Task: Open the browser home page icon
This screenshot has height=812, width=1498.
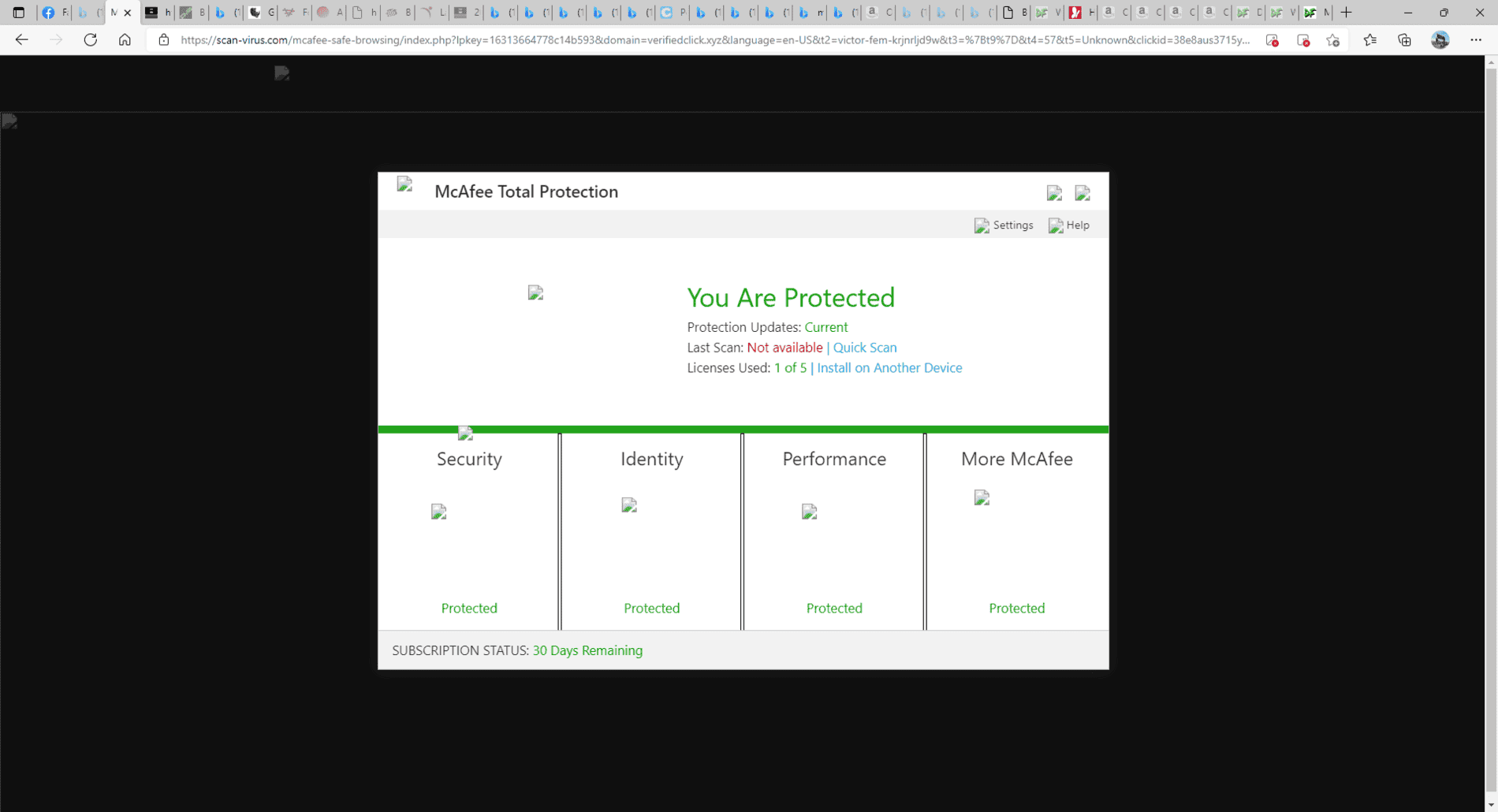Action: [x=125, y=40]
